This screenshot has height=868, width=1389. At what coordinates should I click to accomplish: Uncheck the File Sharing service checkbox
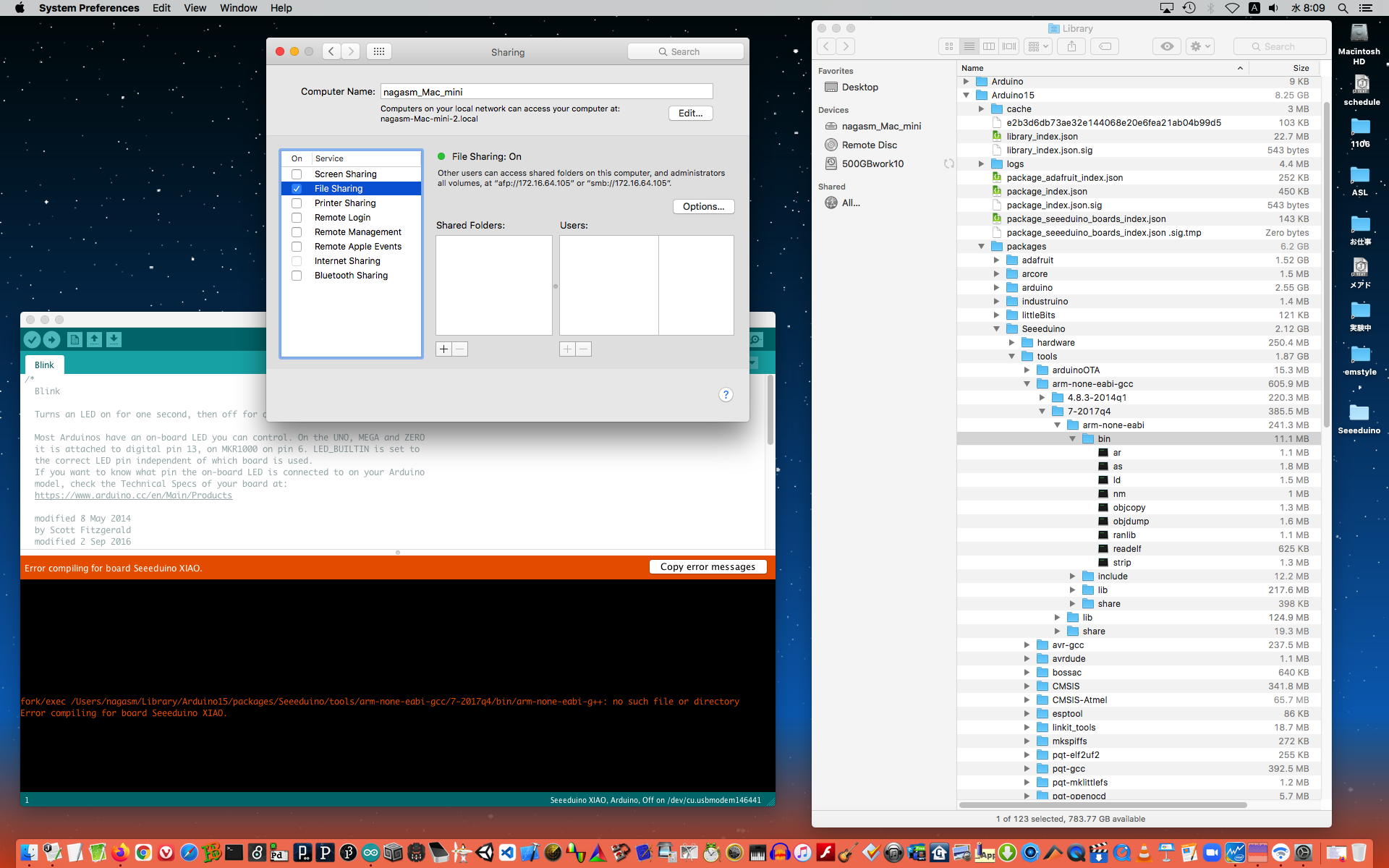point(297,189)
